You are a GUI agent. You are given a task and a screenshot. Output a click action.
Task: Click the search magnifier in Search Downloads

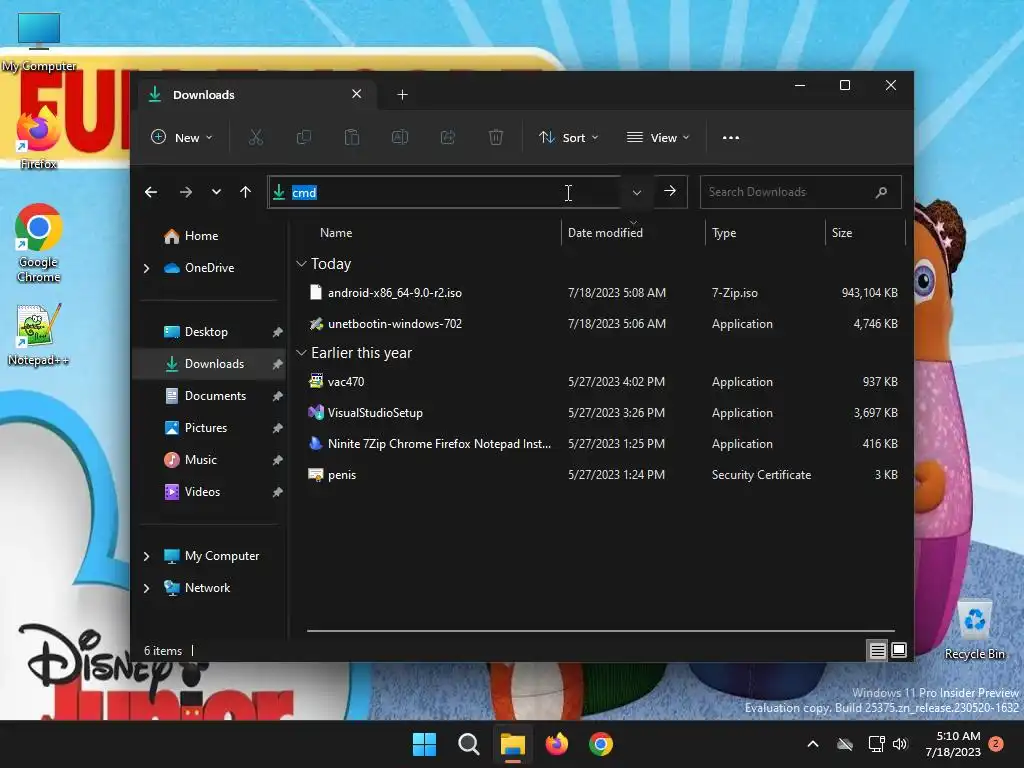click(x=881, y=192)
